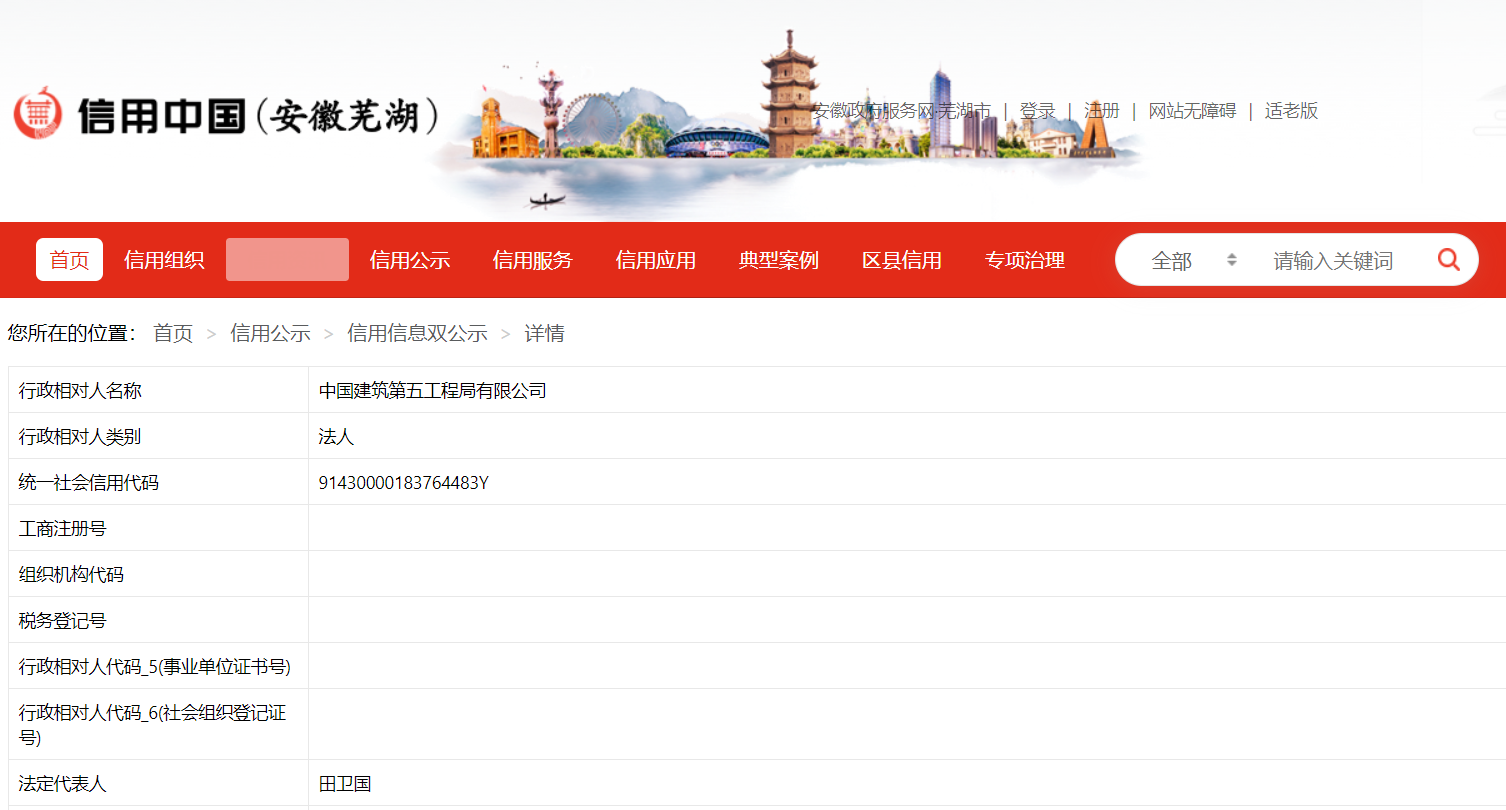Click the 详情 breadcrumb item
This screenshot has width=1506, height=810.
coord(545,333)
